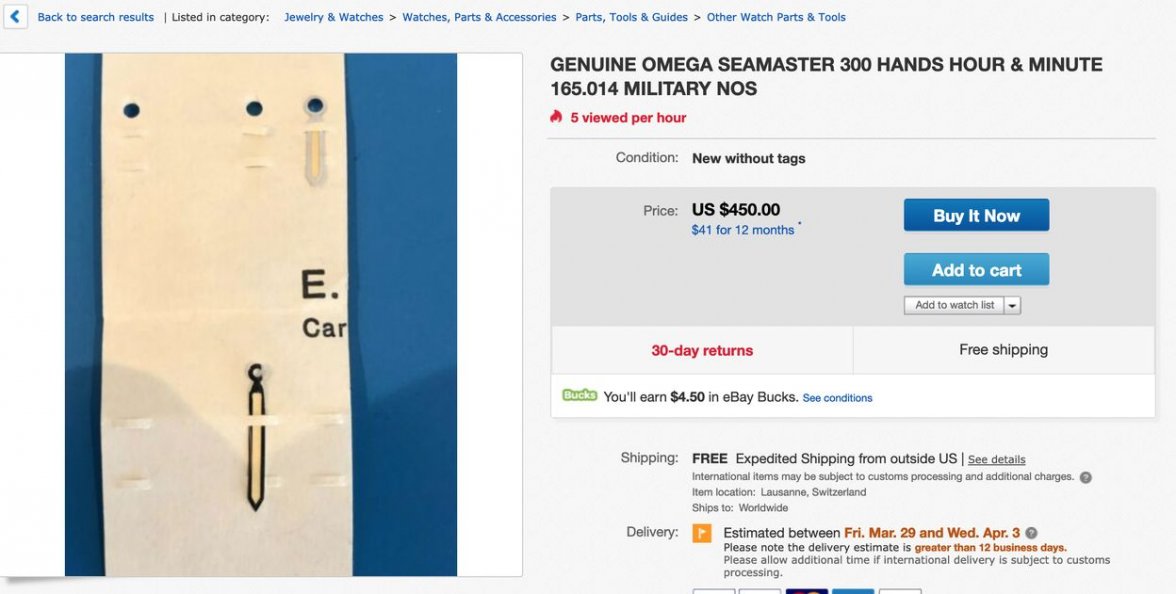Go to Watches, Parts & Accessories breadcrumb
The height and width of the screenshot is (594, 1176).
(479, 17)
